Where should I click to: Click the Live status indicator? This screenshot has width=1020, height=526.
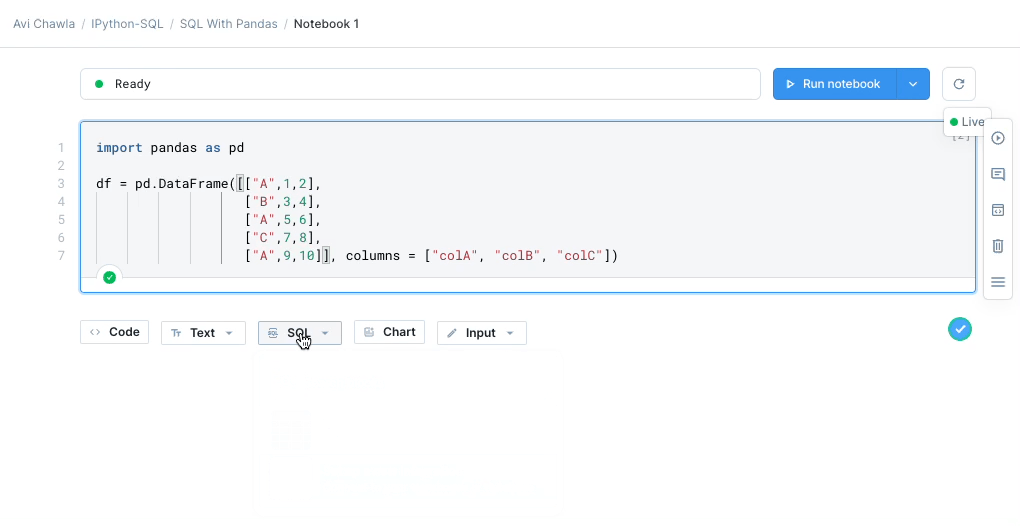tap(967, 122)
